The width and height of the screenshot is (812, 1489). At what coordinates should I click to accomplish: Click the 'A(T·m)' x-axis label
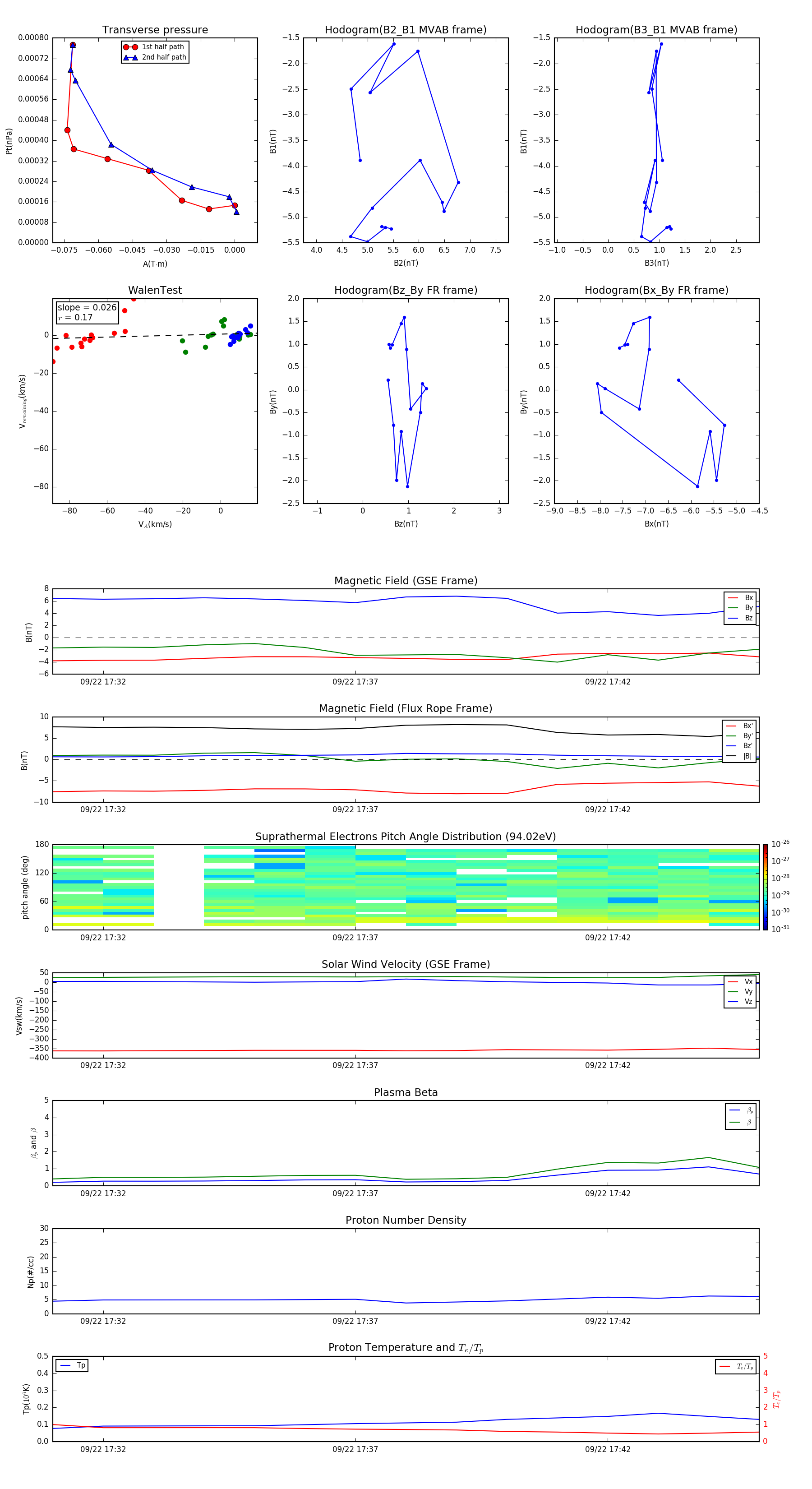pyautogui.click(x=155, y=264)
